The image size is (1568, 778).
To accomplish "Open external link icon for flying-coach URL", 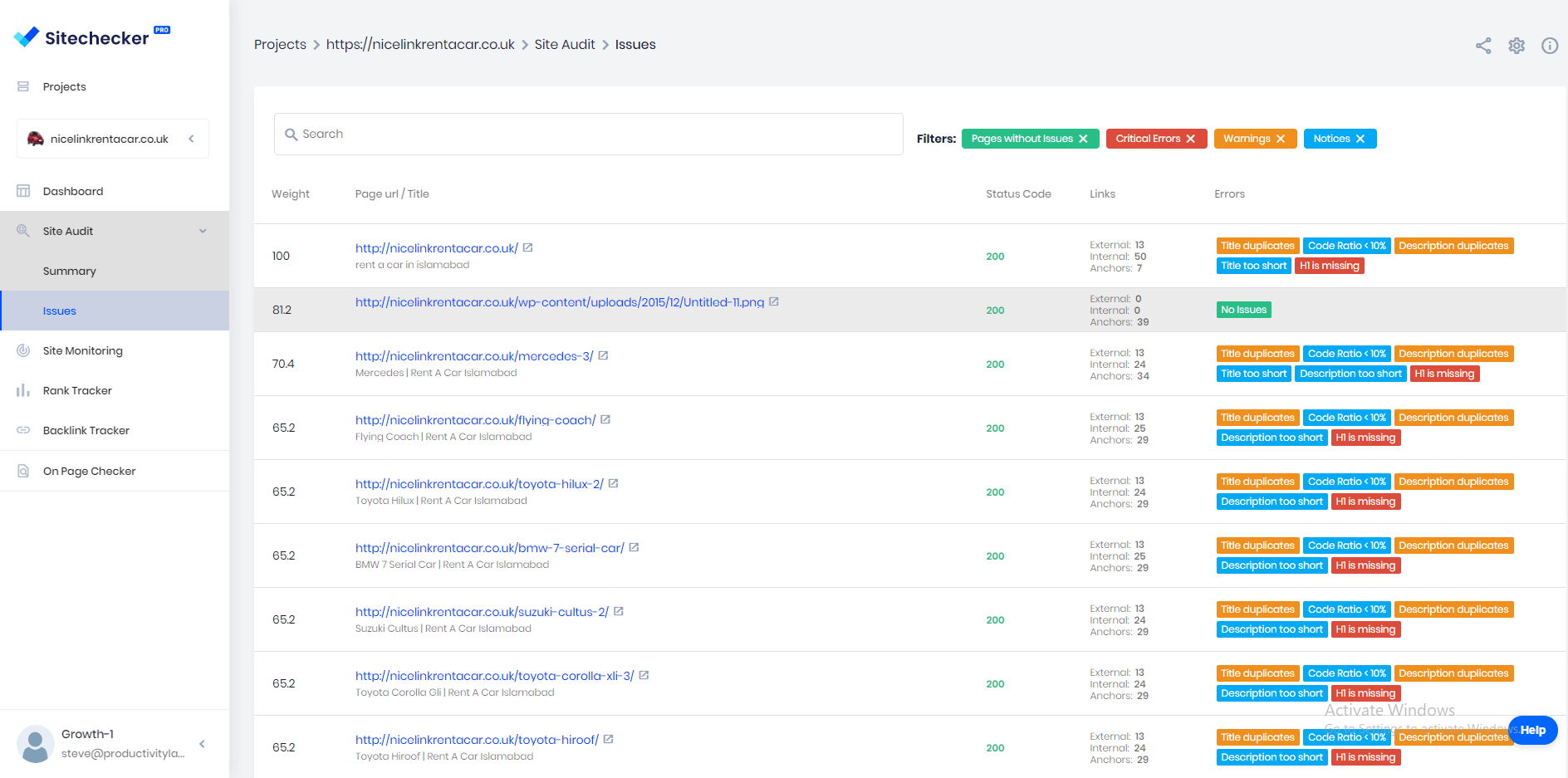I will click(605, 419).
